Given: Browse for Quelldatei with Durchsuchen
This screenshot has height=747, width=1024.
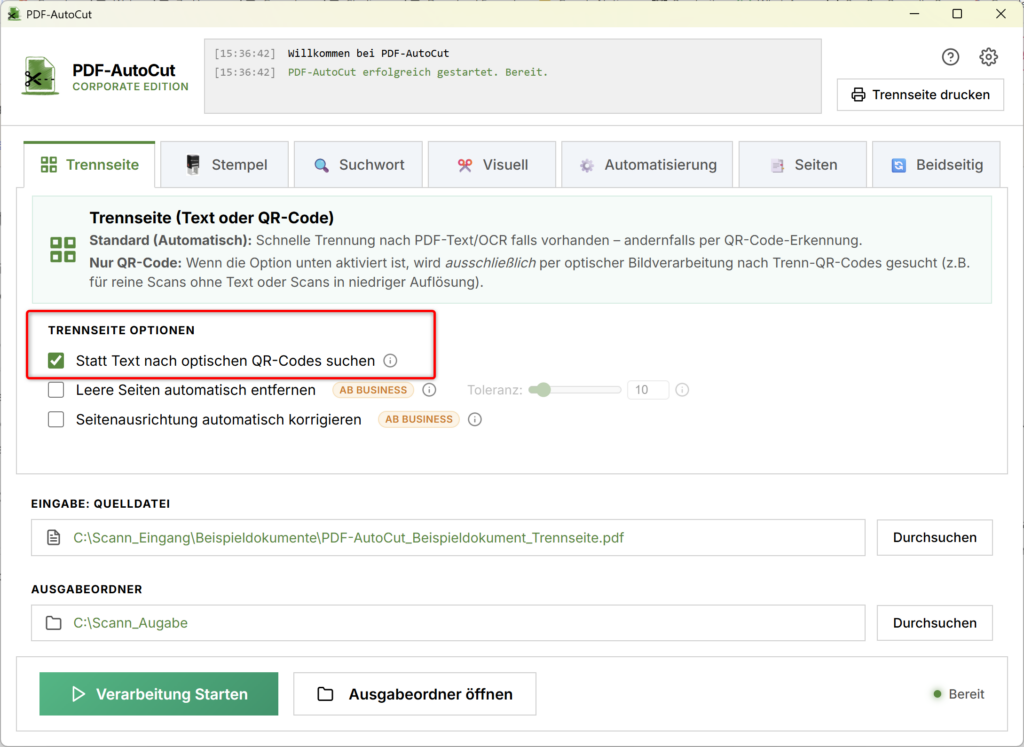Looking at the screenshot, I should tap(935, 537).
